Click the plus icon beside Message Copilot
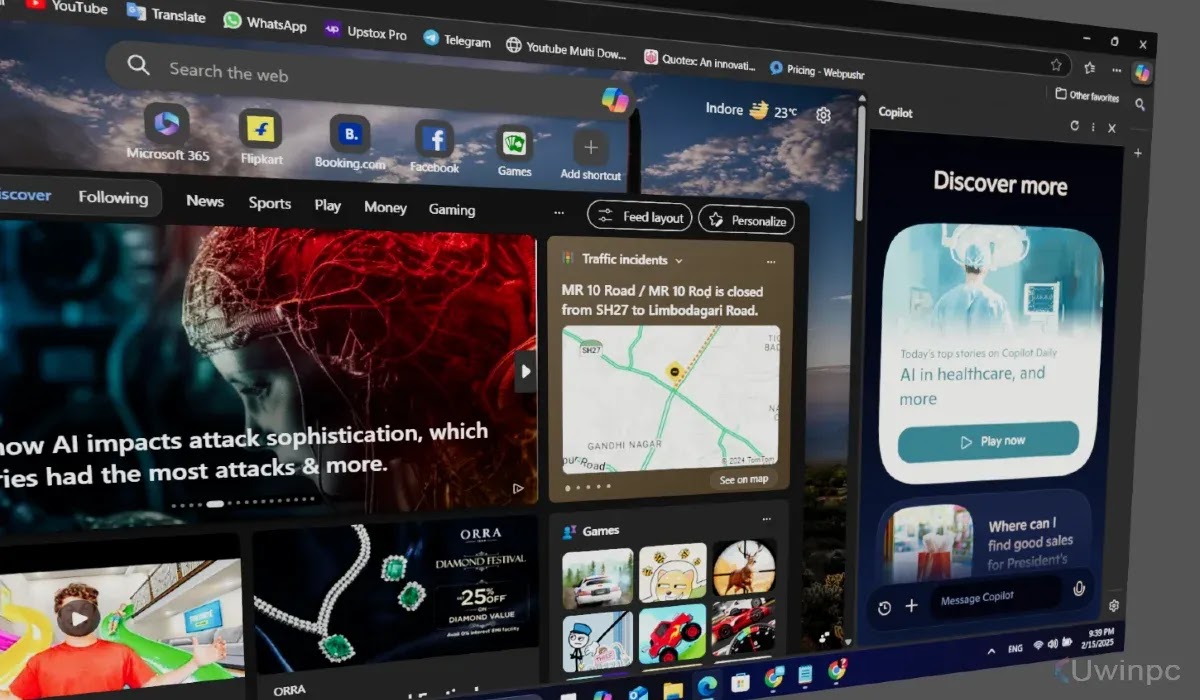This screenshot has height=700, width=1200. coord(911,606)
